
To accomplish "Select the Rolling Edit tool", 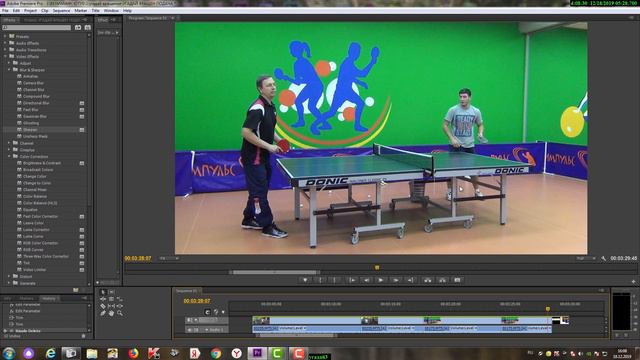I will [x=111, y=299].
